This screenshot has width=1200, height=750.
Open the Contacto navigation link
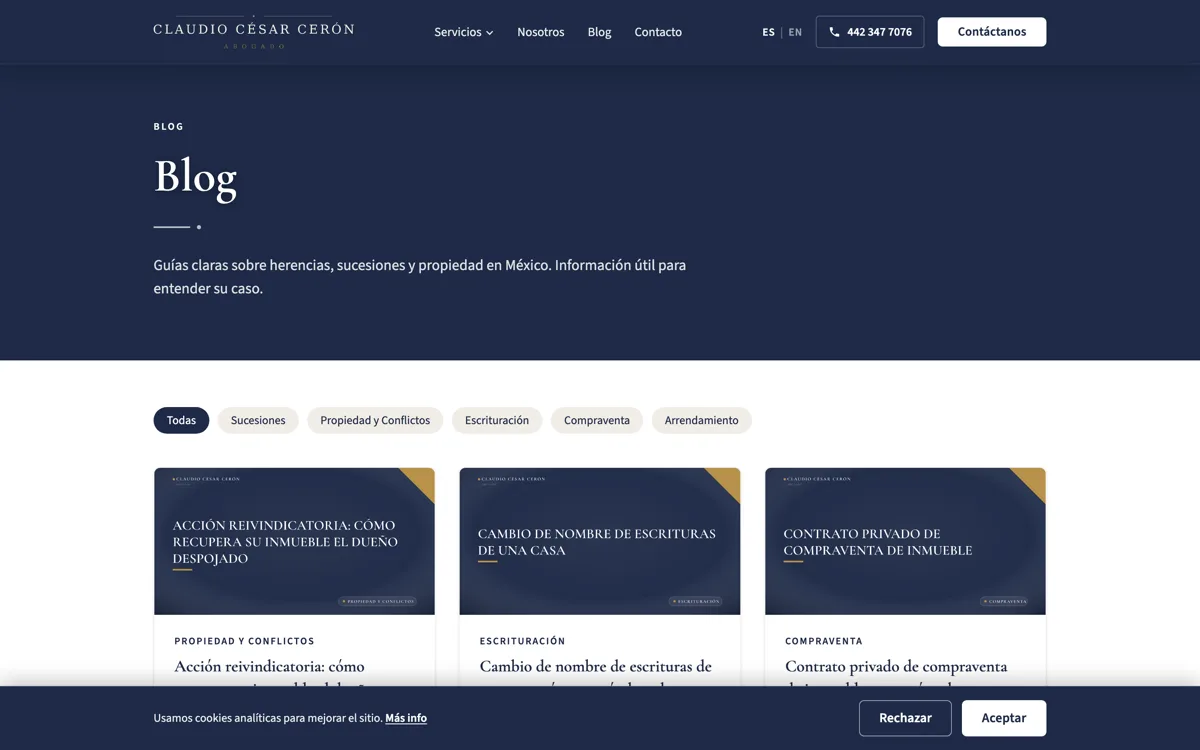(658, 32)
